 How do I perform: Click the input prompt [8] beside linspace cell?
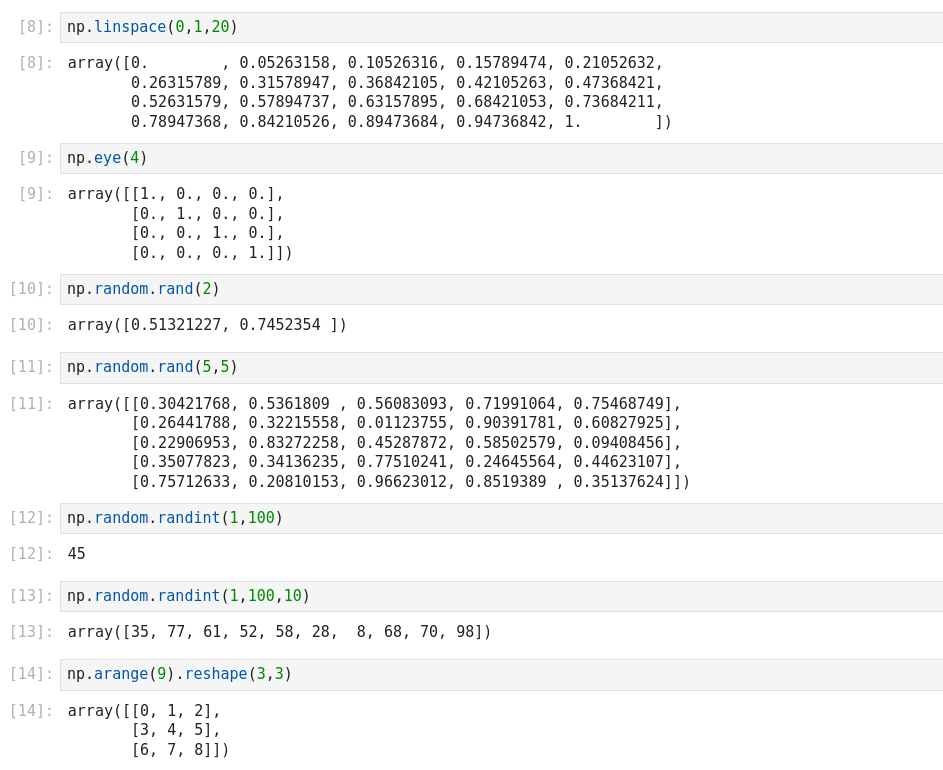(35, 27)
